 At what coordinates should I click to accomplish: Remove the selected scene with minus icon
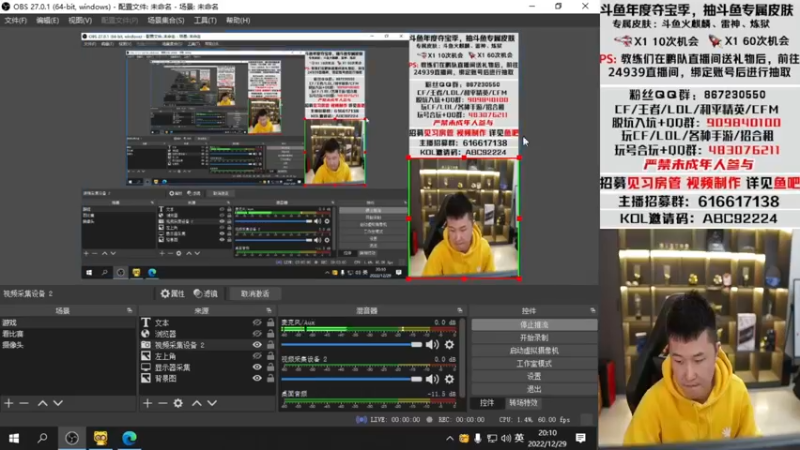(x=24, y=403)
